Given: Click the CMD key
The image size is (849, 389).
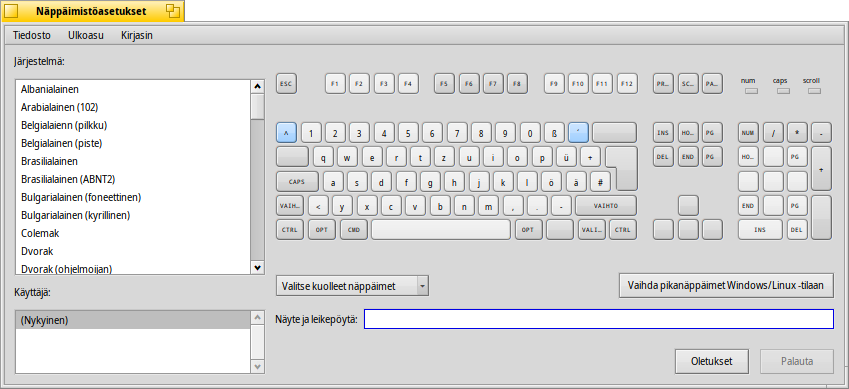Looking at the screenshot, I should (354, 230).
